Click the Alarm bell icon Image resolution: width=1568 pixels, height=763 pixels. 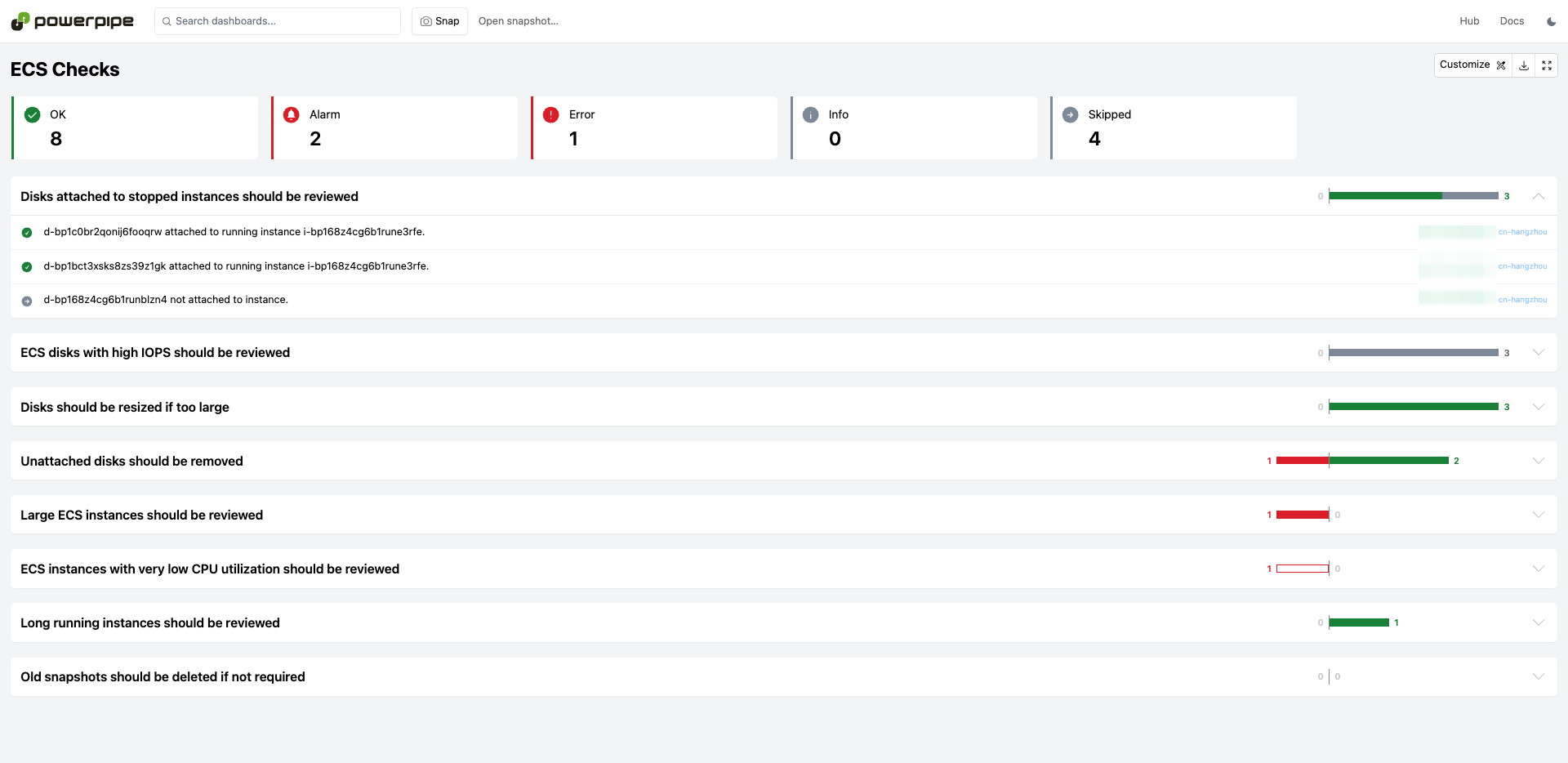(x=292, y=115)
